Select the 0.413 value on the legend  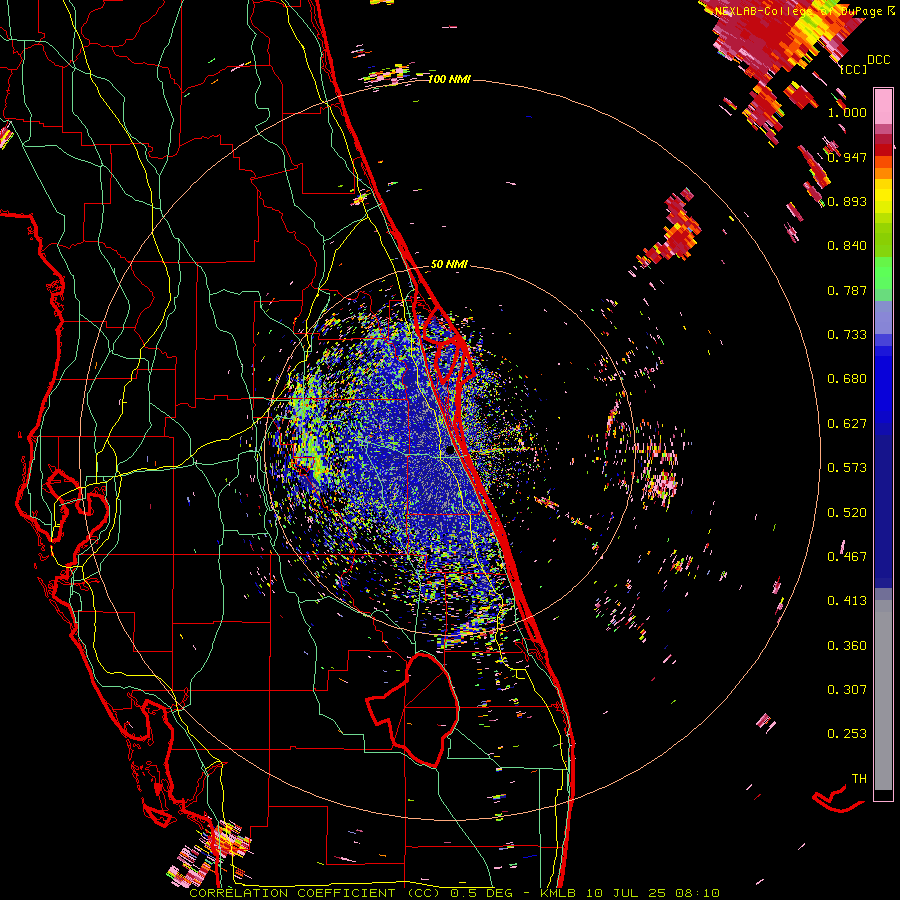pyautogui.click(x=847, y=601)
